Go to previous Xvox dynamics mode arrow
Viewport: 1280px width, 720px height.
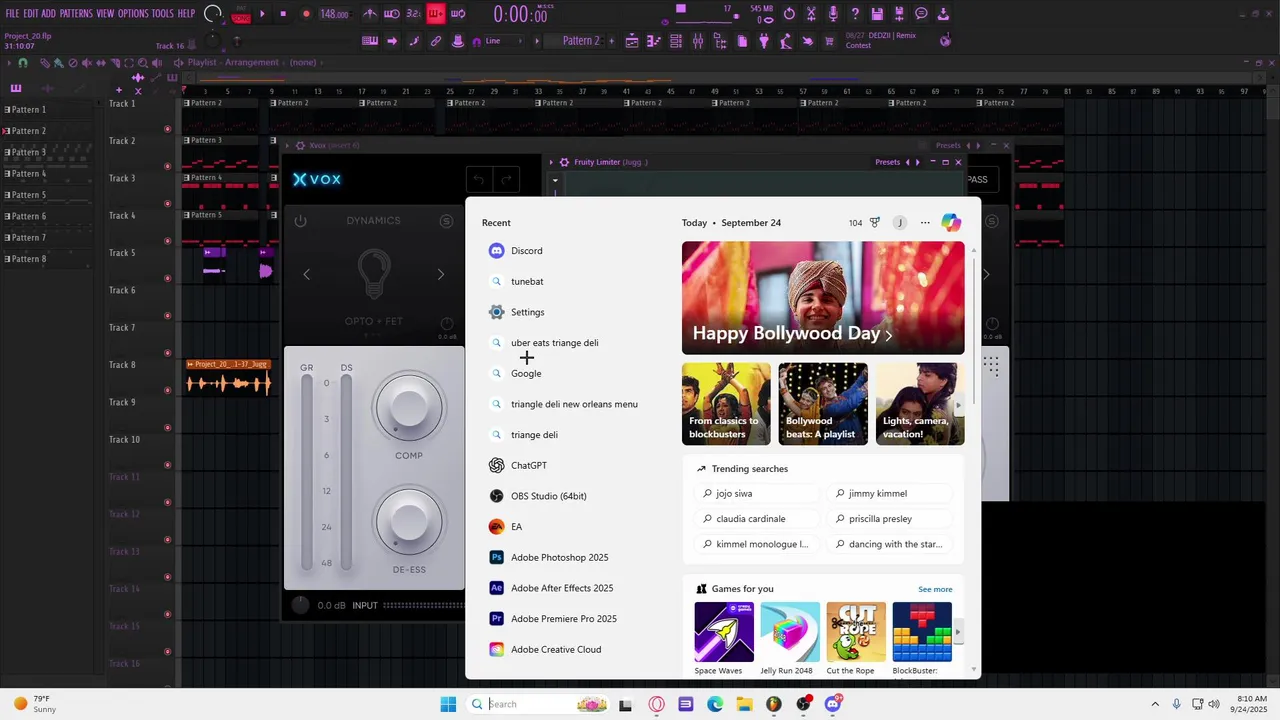point(307,274)
